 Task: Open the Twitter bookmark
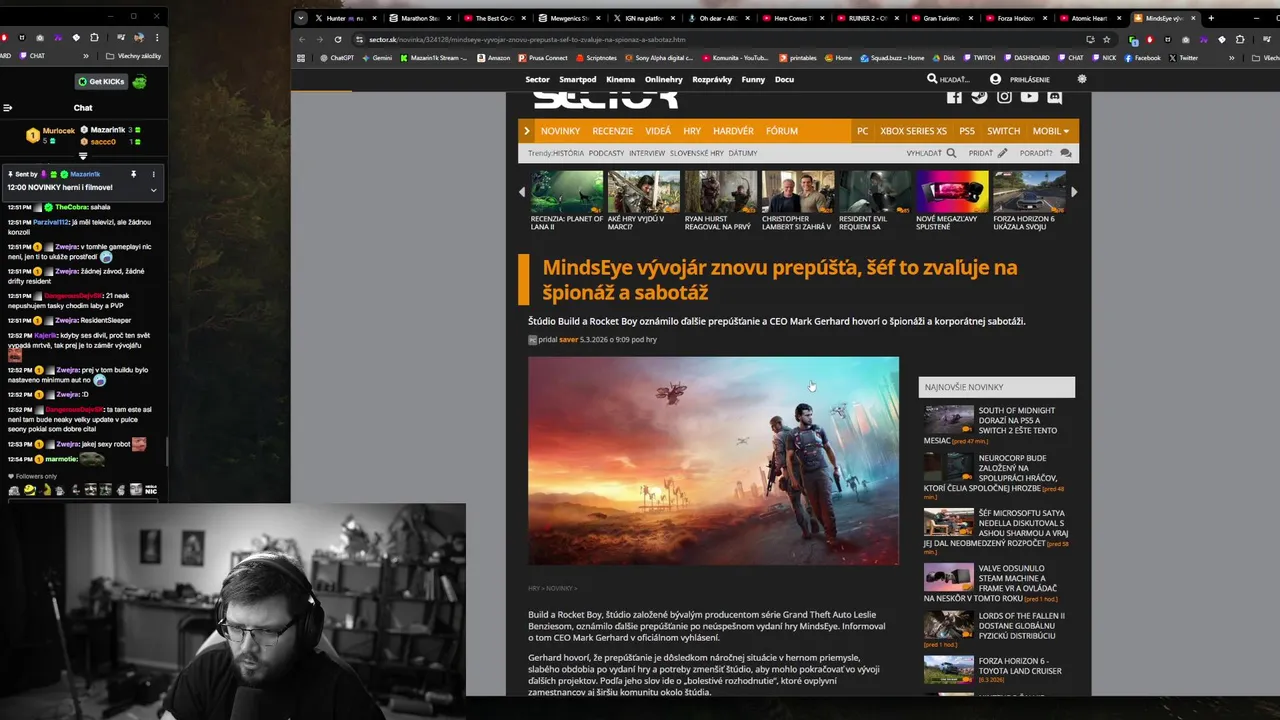(x=1183, y=58)
